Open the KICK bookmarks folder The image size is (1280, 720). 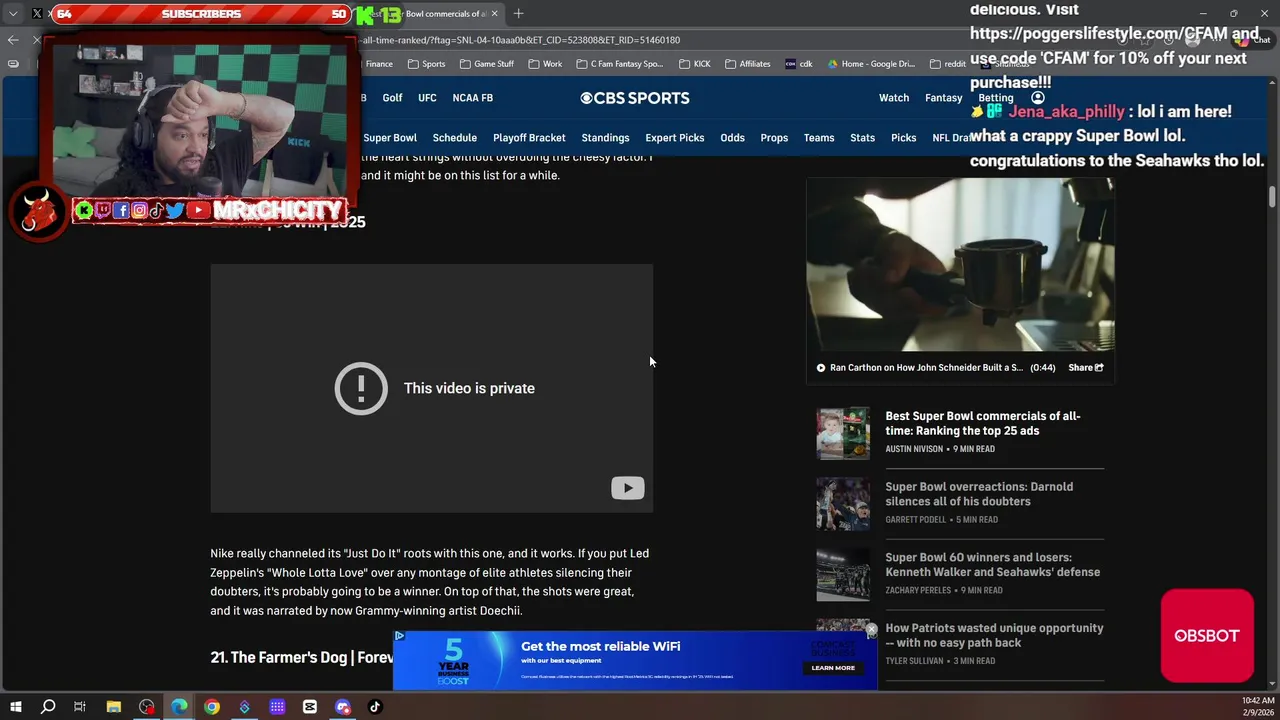pyautogui.click(x=695, y=64)
